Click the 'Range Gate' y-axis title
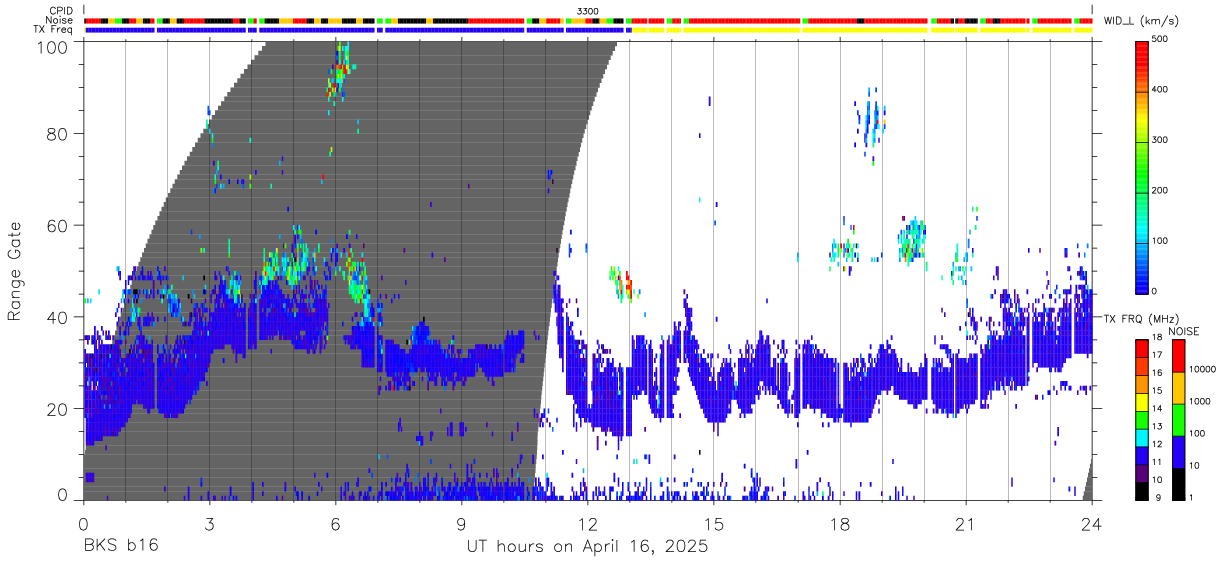The image size is (1228, 567). click(16, 272)
